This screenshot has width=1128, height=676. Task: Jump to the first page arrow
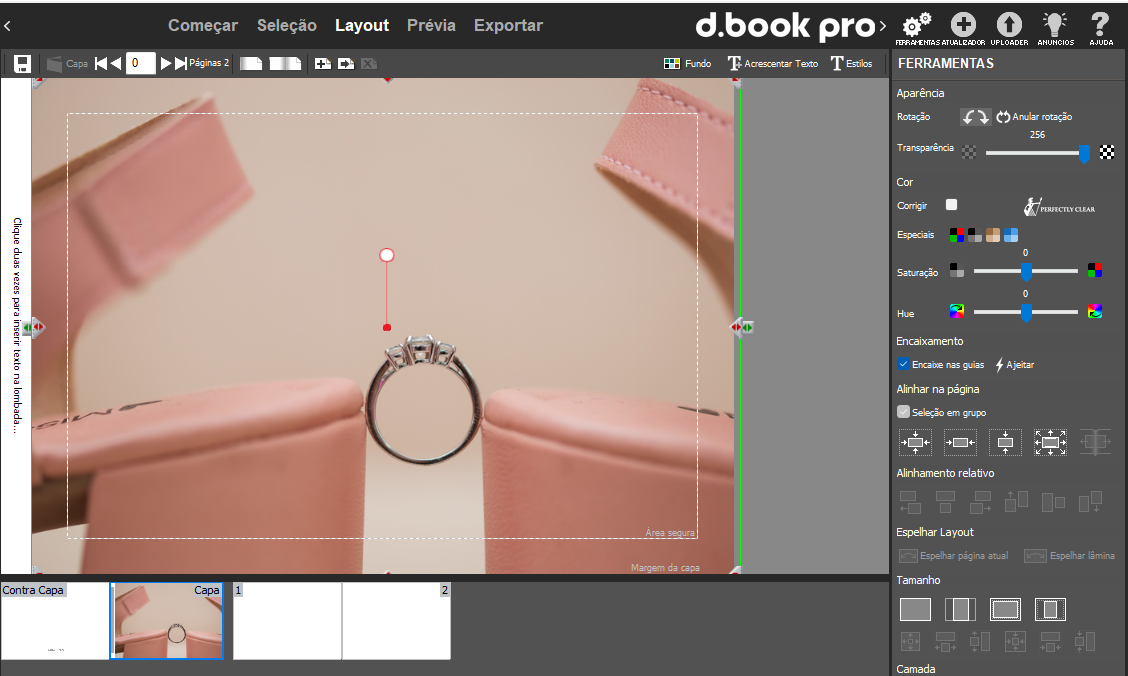pos(101,63)
